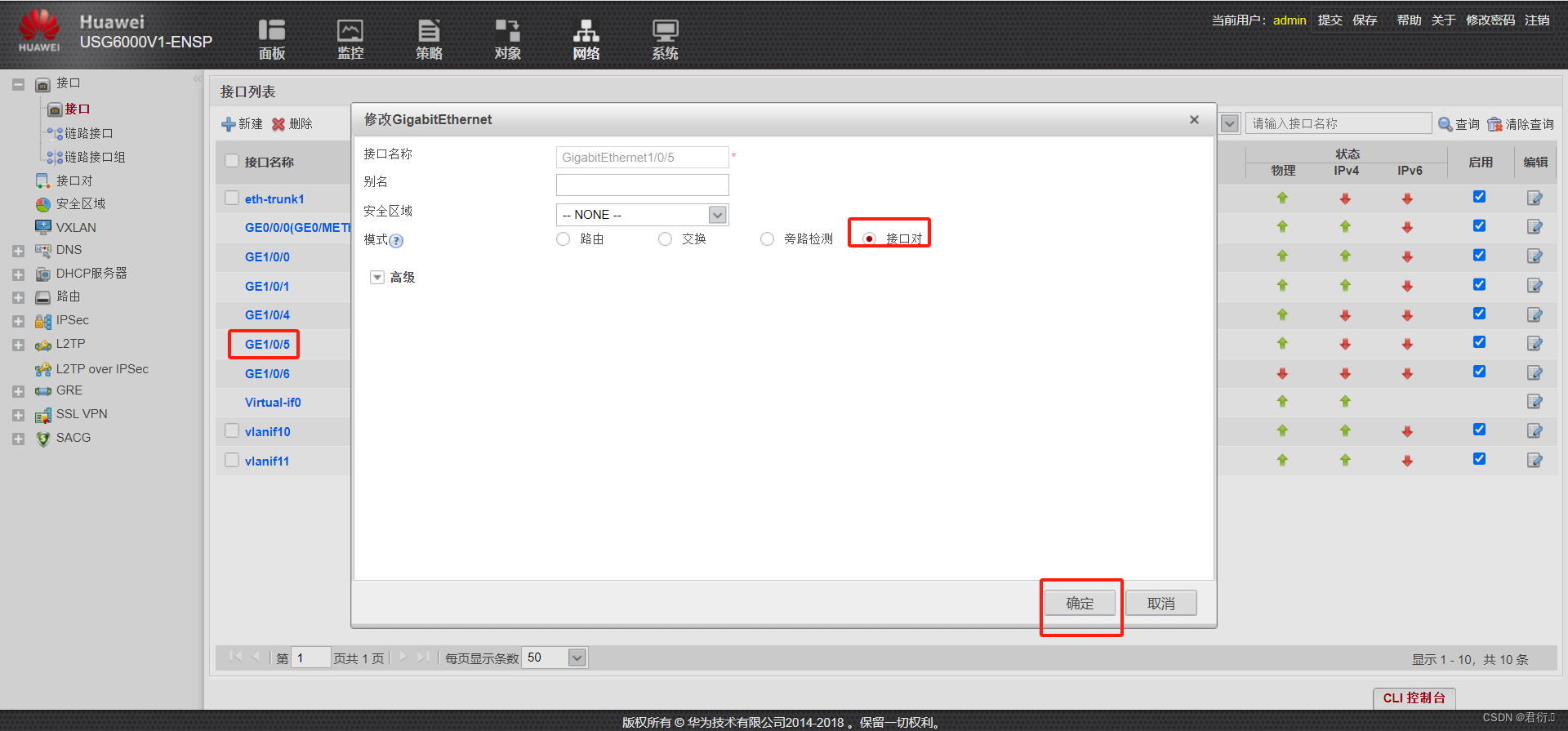The height and width of the screenshot is (731, 1568).
Task: Click the mode help question-mark icon
Action: 396,241
